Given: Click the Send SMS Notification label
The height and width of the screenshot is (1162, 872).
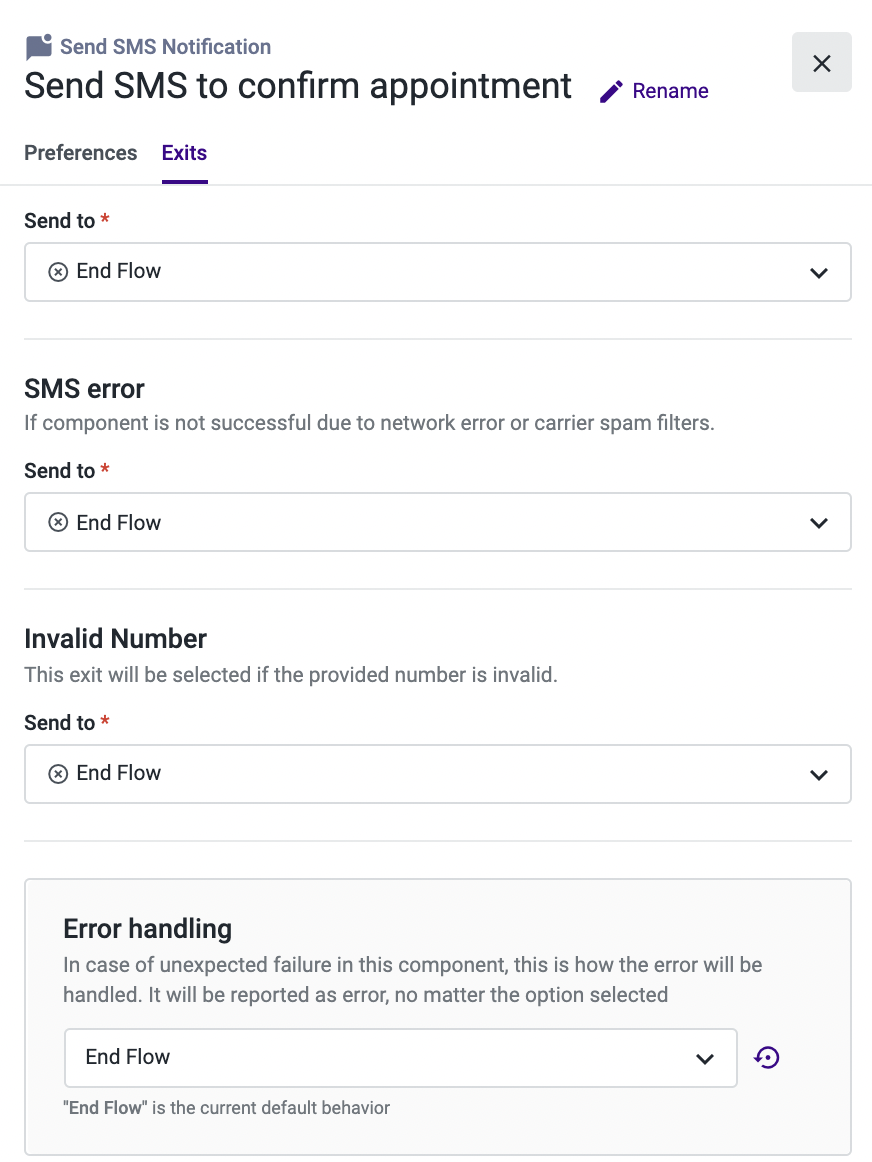Looking at the screenshot, I should pyautogui.click(x=165, y=47).
